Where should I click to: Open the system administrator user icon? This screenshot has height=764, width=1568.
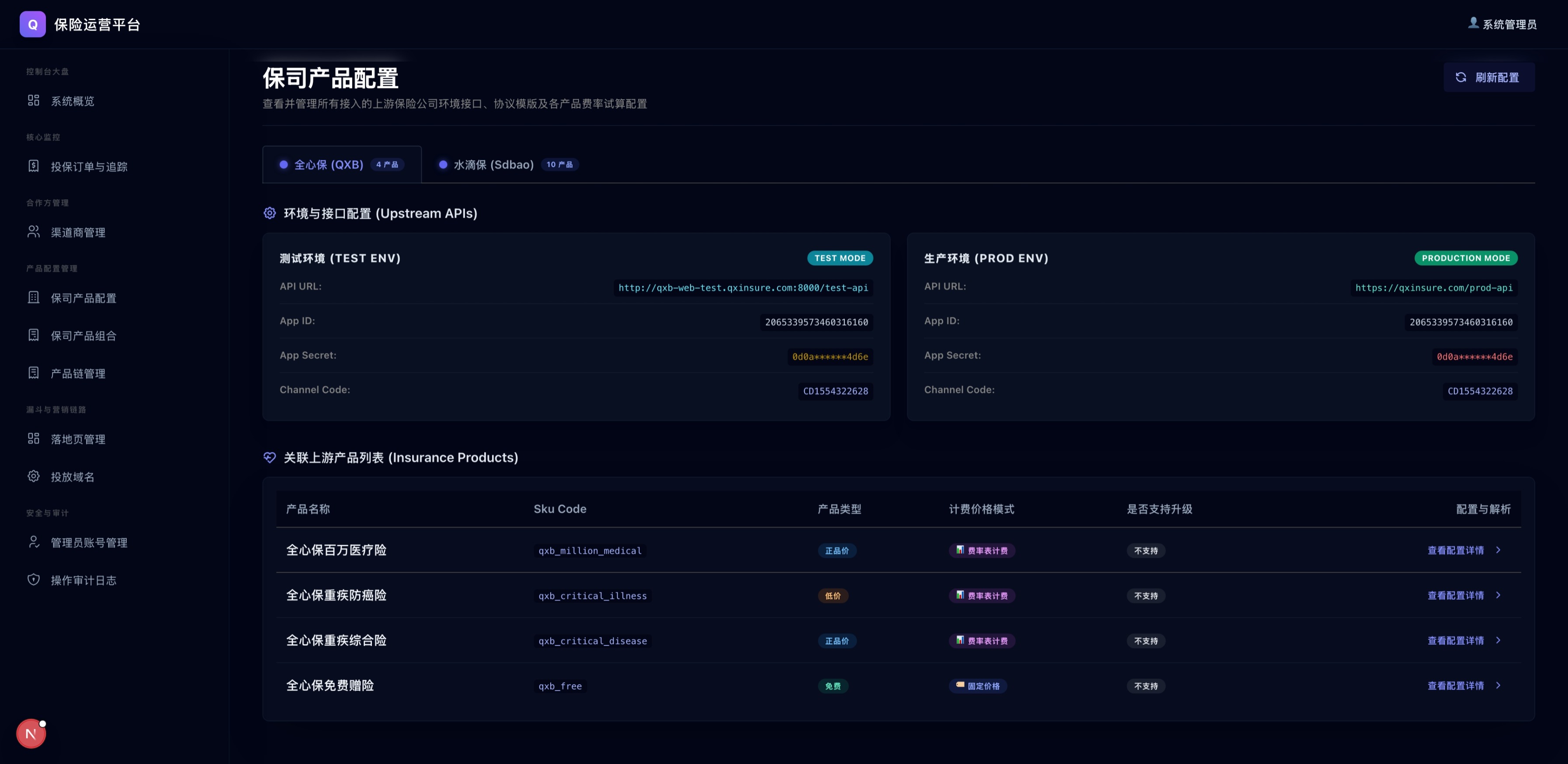(1473, 23)
